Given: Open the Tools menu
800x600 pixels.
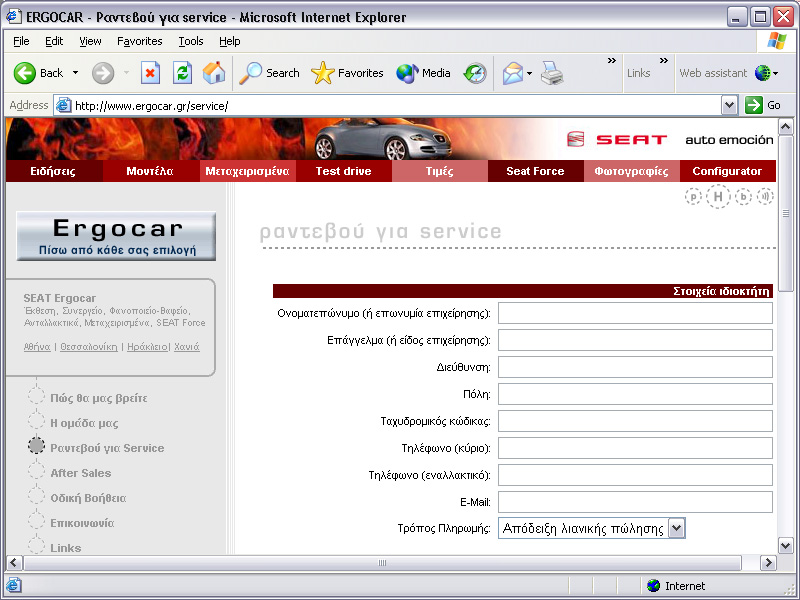Looking at the screenshot, I should (191, 41).
